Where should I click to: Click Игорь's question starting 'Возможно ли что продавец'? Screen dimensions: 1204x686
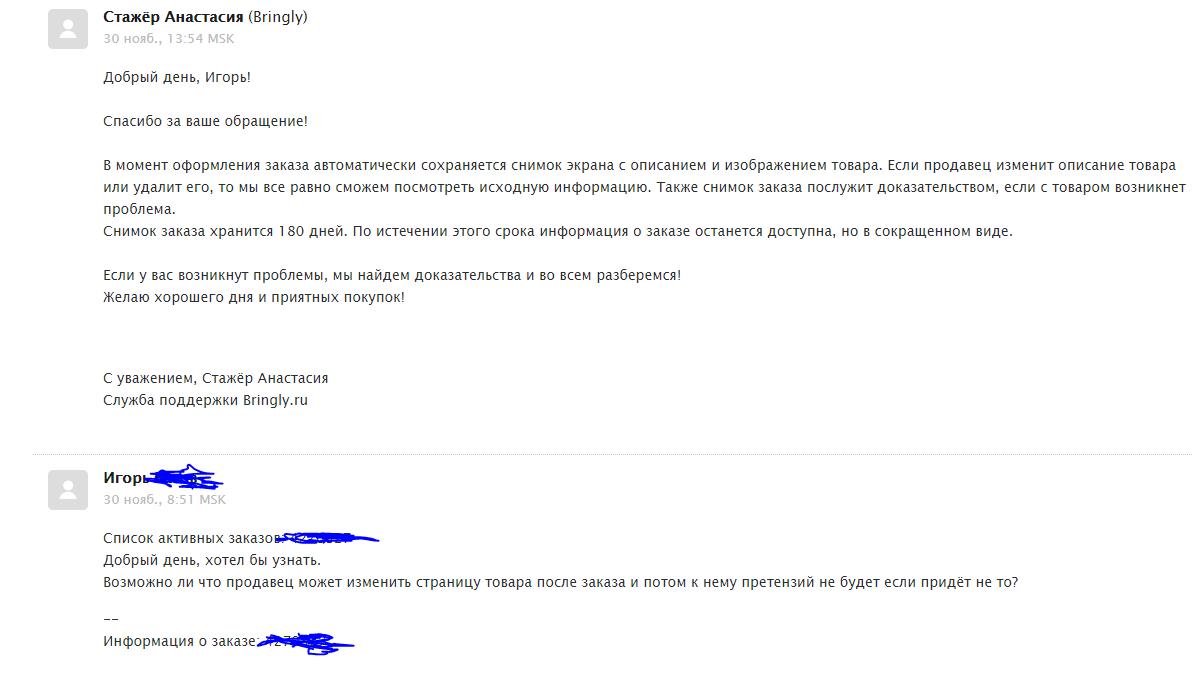[x=561, y=582]
